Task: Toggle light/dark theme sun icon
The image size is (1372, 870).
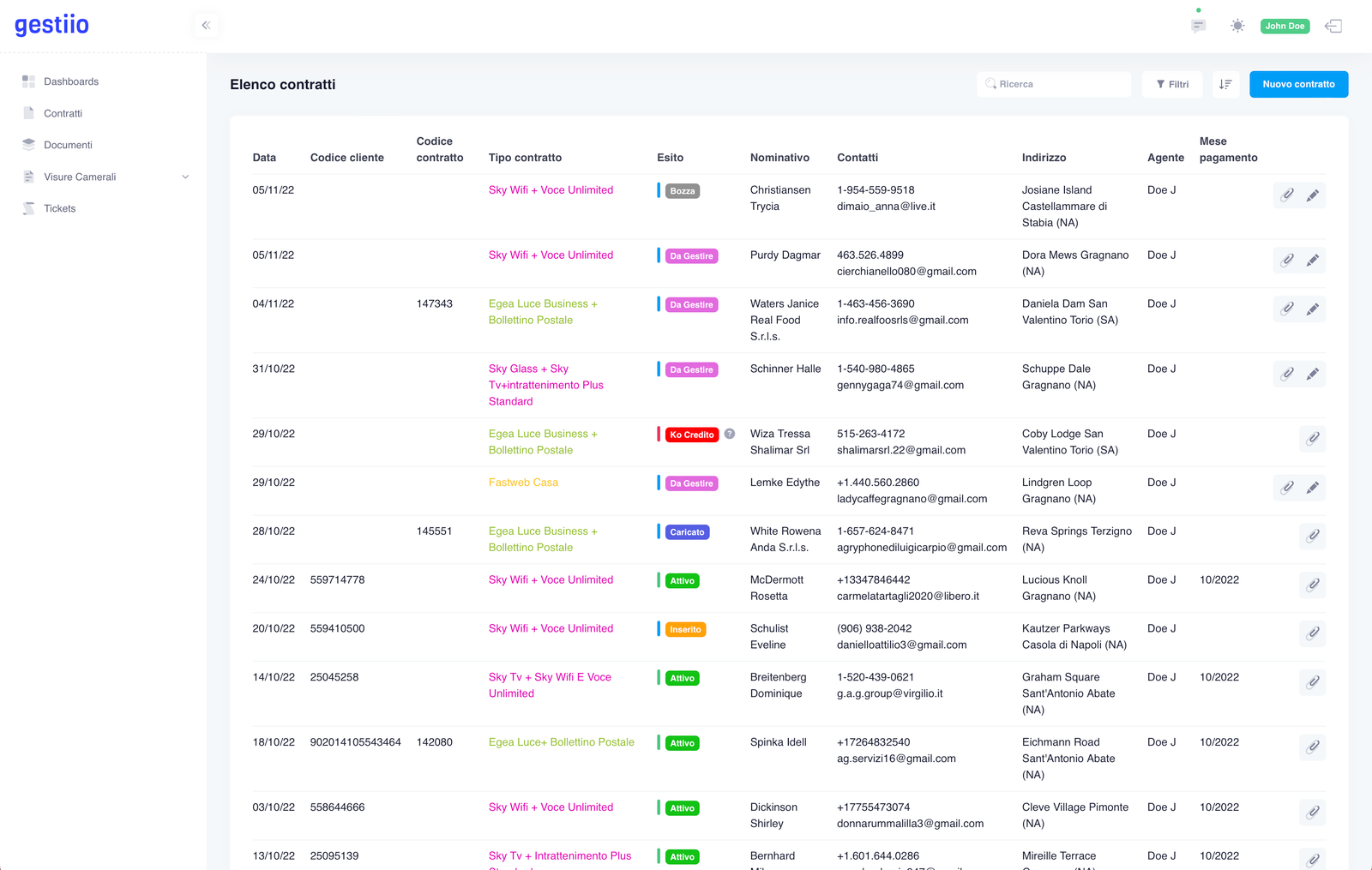Action: point(1237,26)
